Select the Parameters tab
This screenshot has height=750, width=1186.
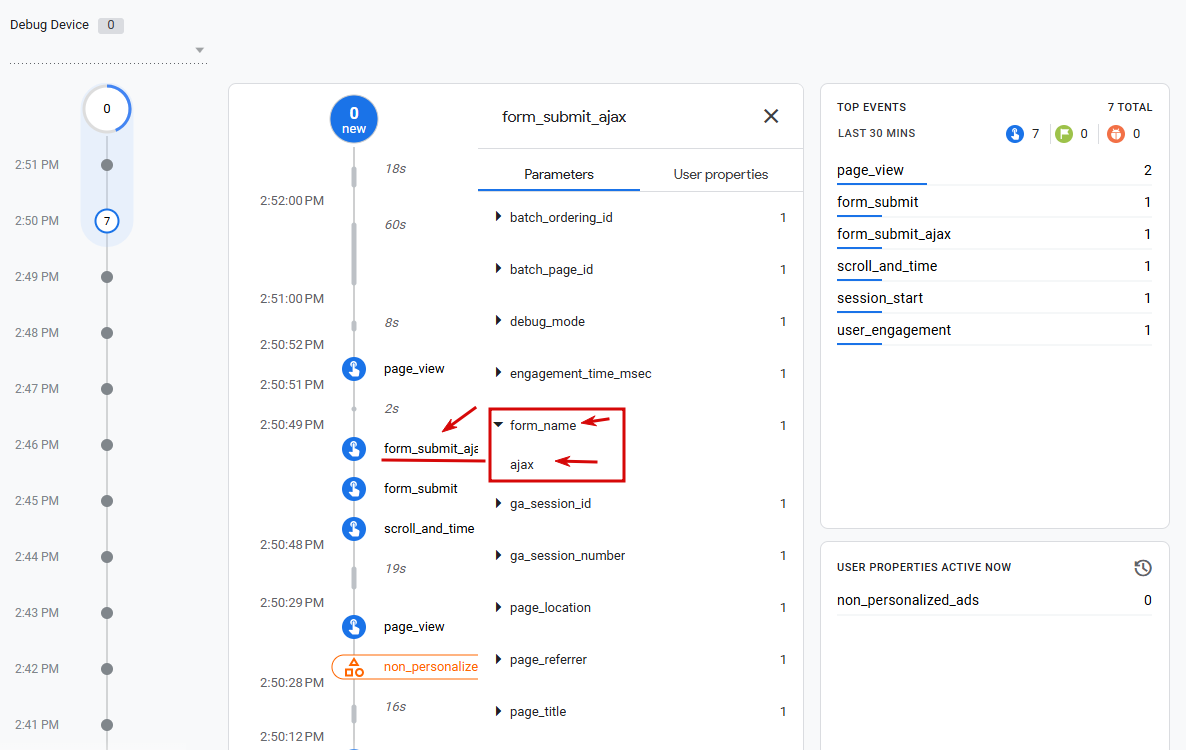[559, 175]
